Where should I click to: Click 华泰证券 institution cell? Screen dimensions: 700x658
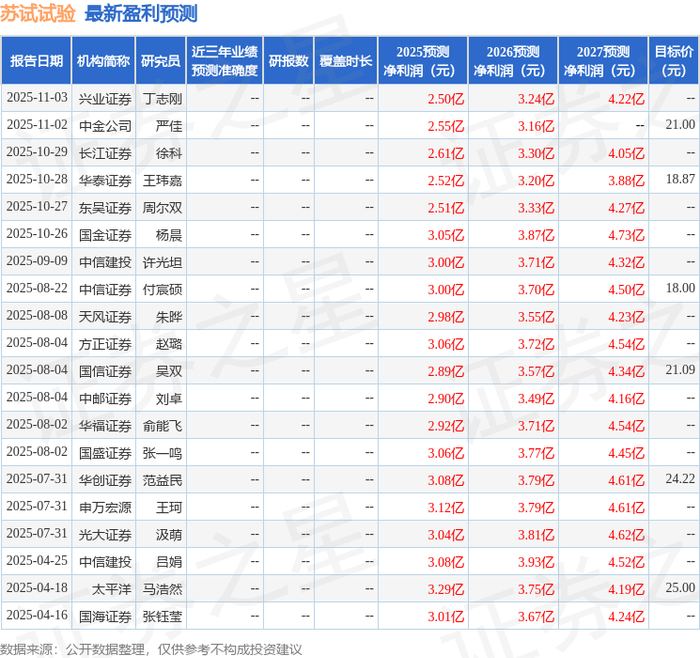point(105,180)
